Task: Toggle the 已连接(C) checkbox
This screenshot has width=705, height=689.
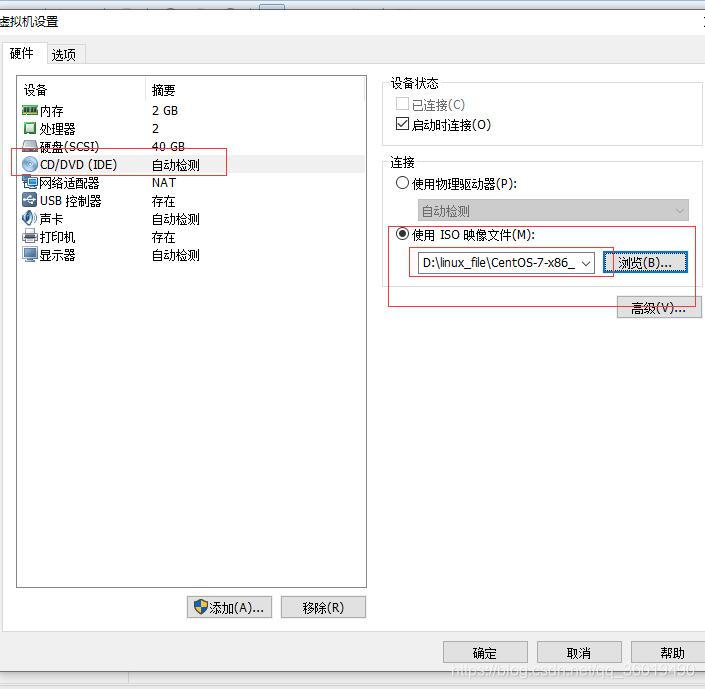Action: point(402,104)
